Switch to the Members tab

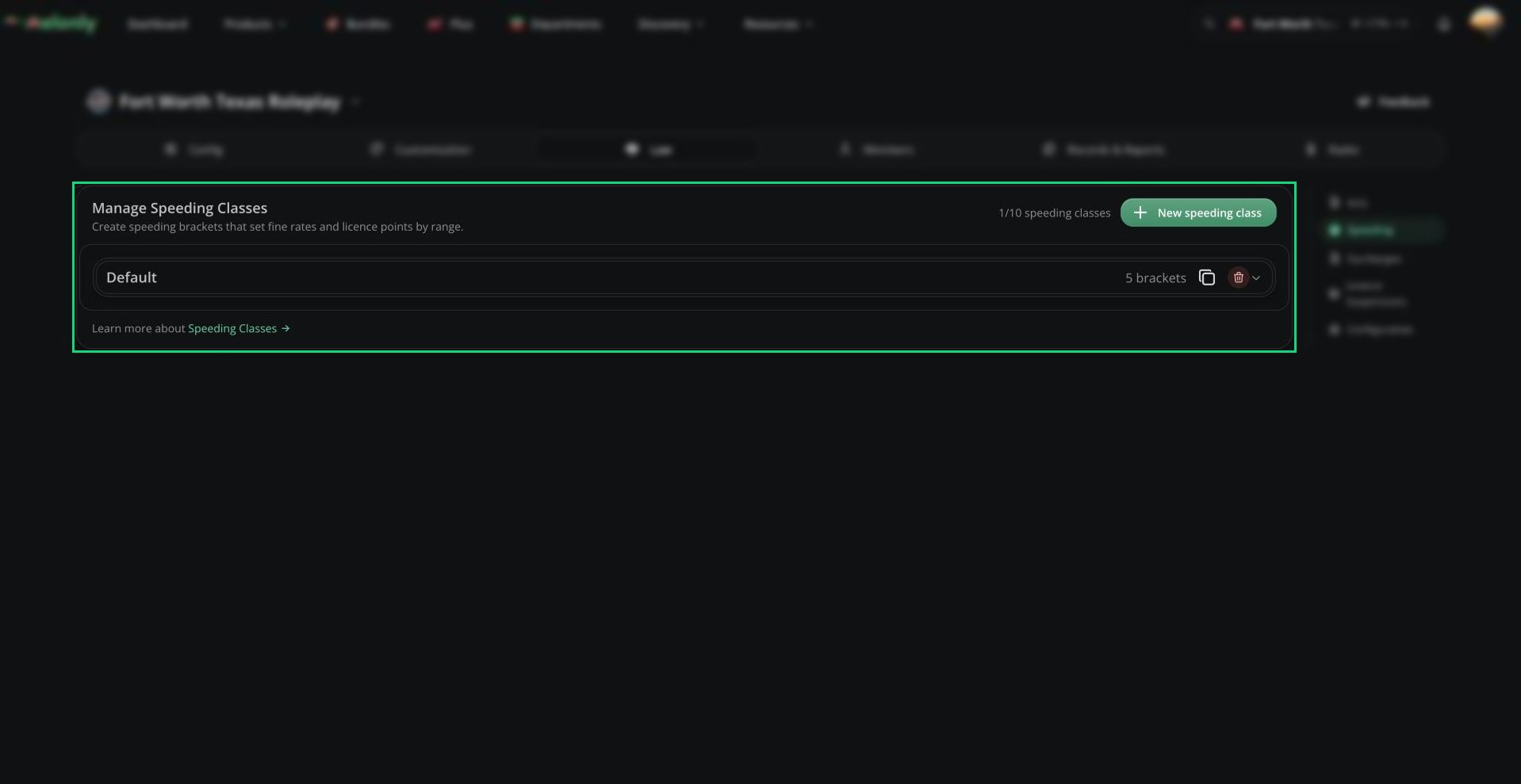877,149
